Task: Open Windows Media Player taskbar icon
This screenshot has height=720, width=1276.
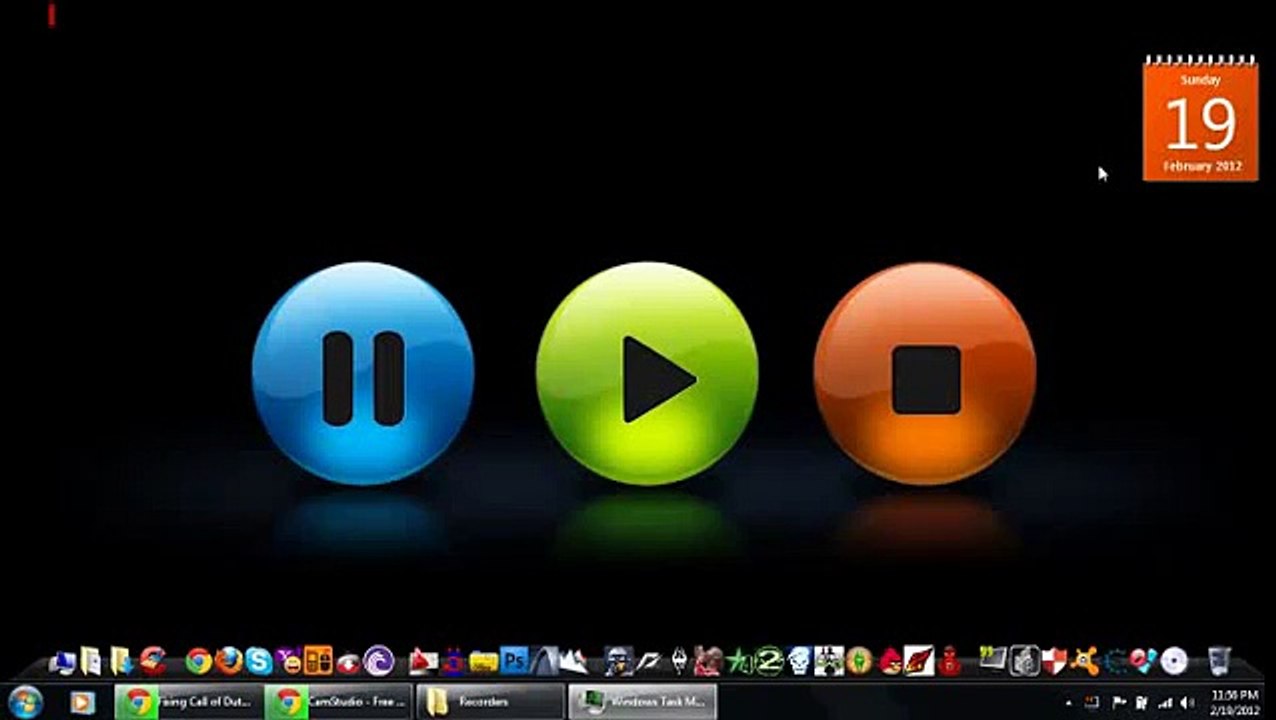Action: pos(82,702)
